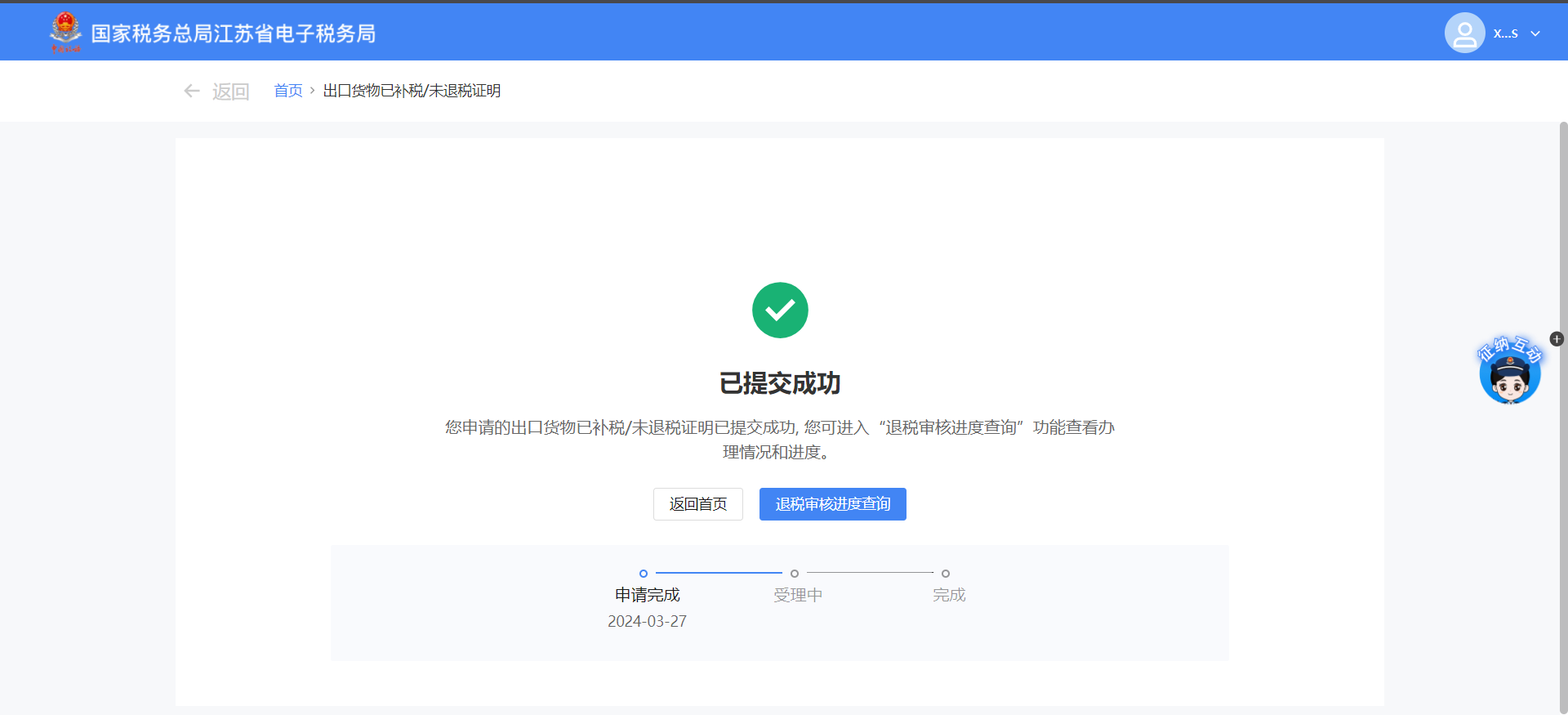Open 退税审核进度查询 progress query

pos(832,504)
